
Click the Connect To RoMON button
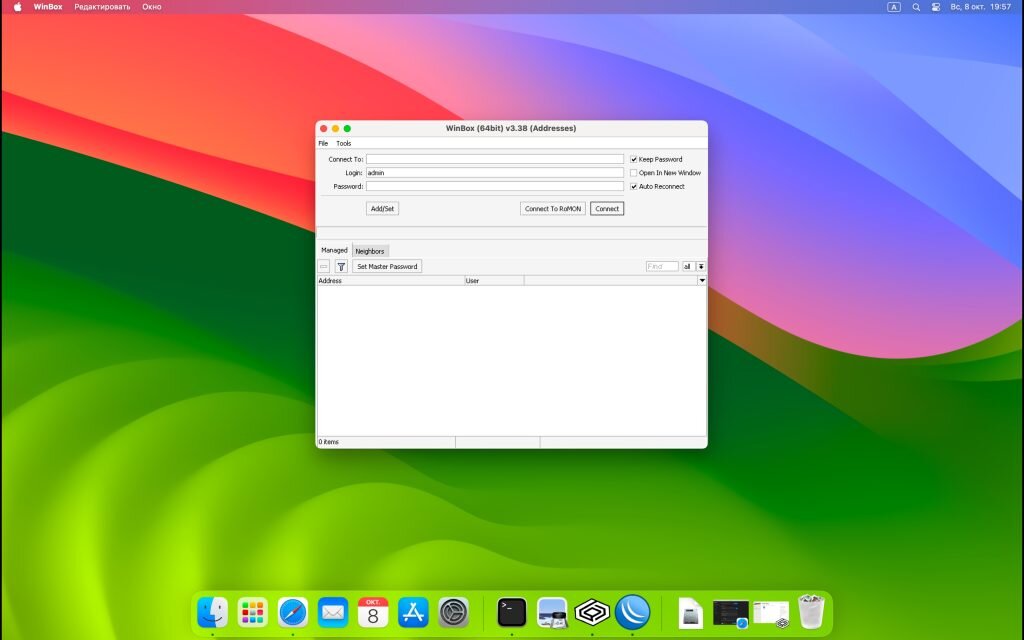coord(553,209)
